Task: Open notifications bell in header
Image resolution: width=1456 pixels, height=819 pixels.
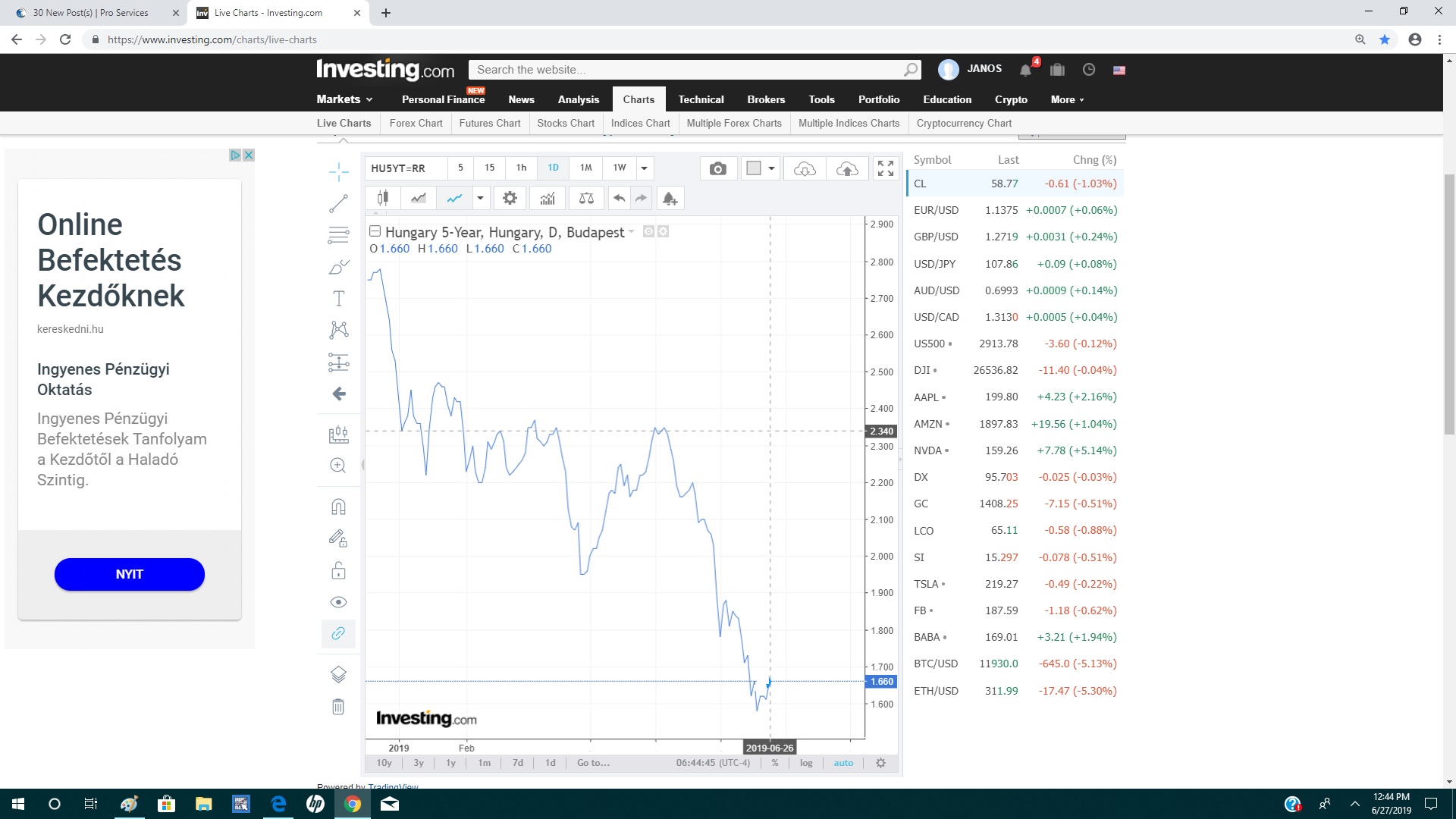Action: (1027, 70)
